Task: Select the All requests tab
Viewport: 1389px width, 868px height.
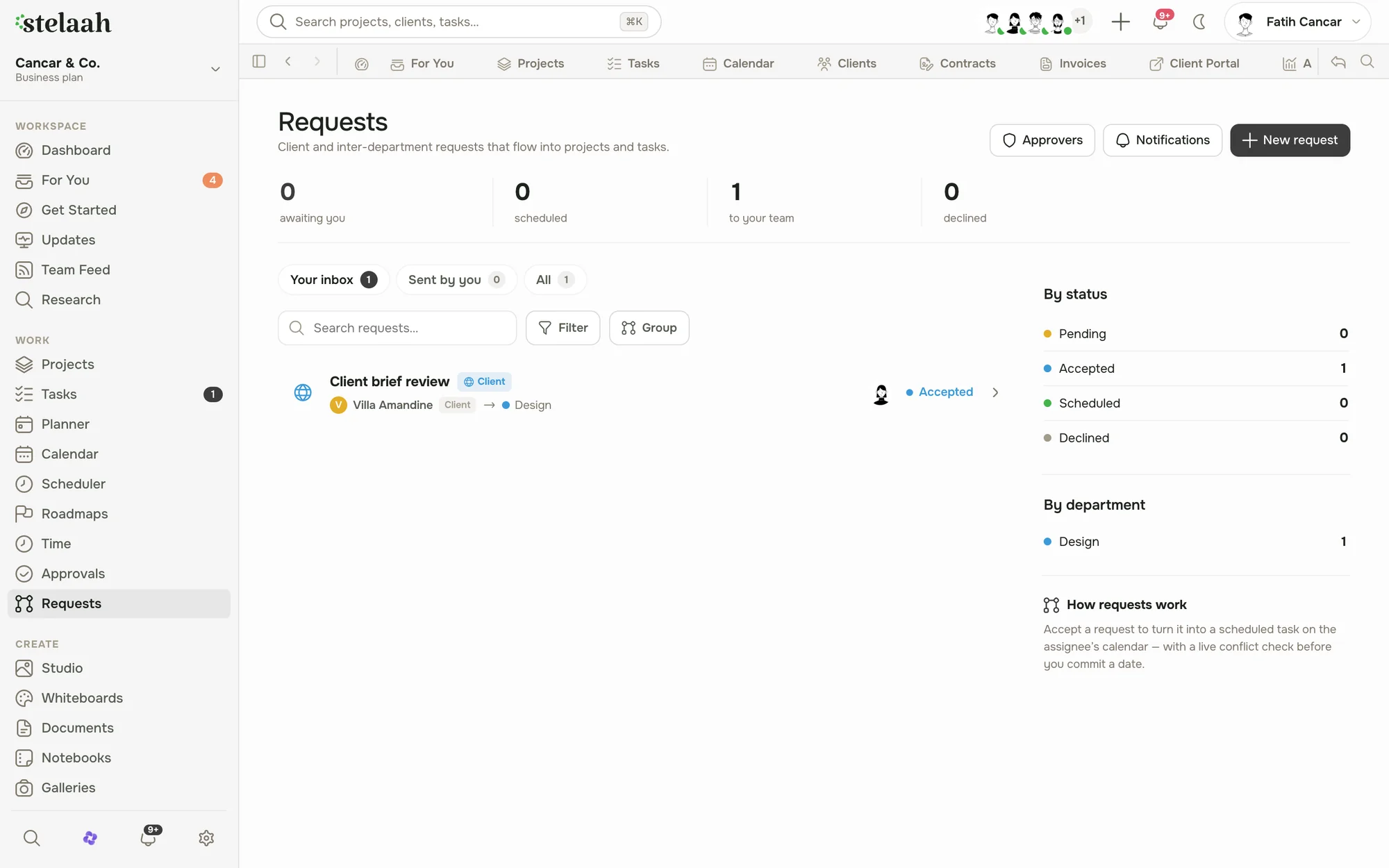Action: coord(555,280)
